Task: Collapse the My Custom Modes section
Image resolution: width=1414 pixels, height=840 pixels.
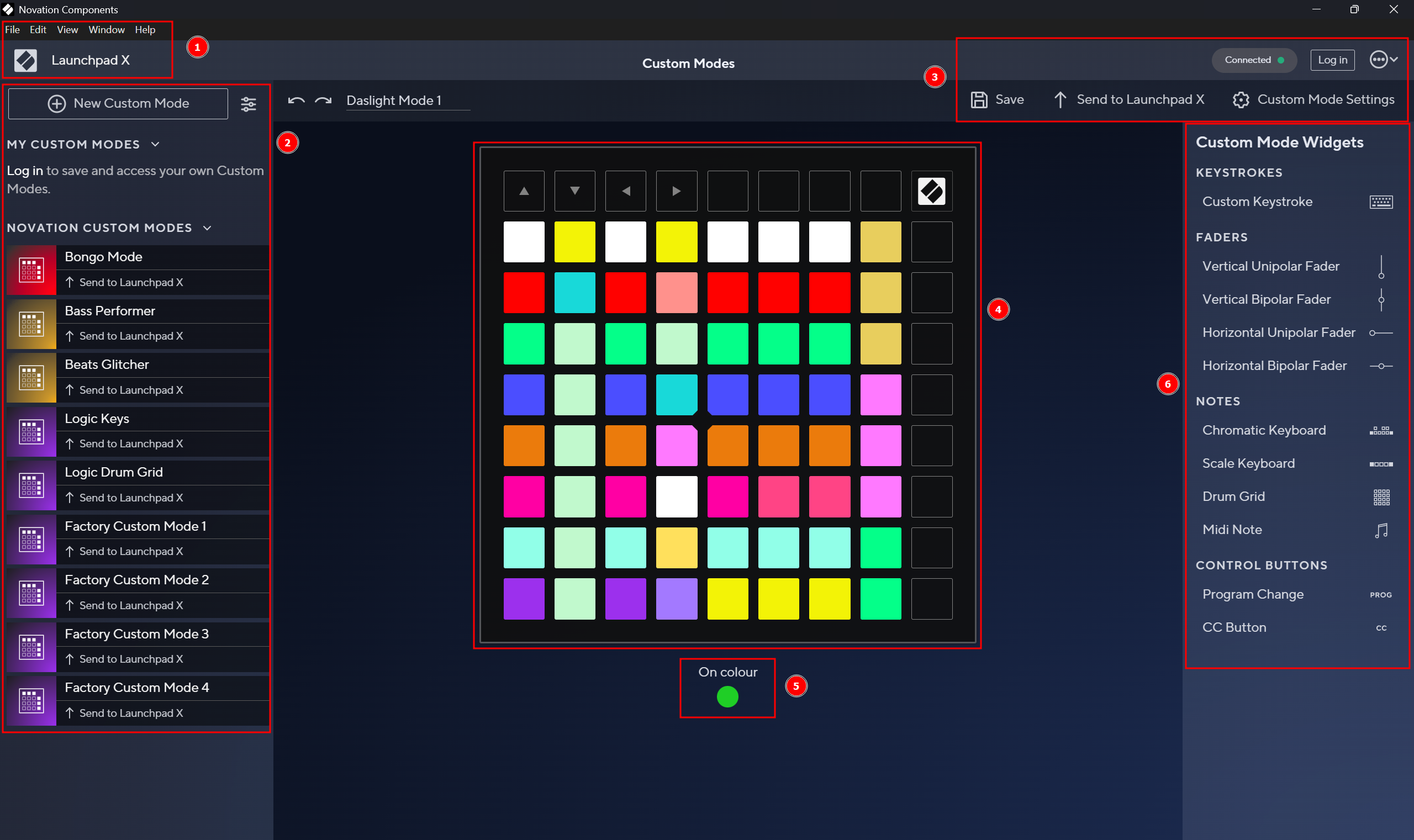Action: click(155, 144)
